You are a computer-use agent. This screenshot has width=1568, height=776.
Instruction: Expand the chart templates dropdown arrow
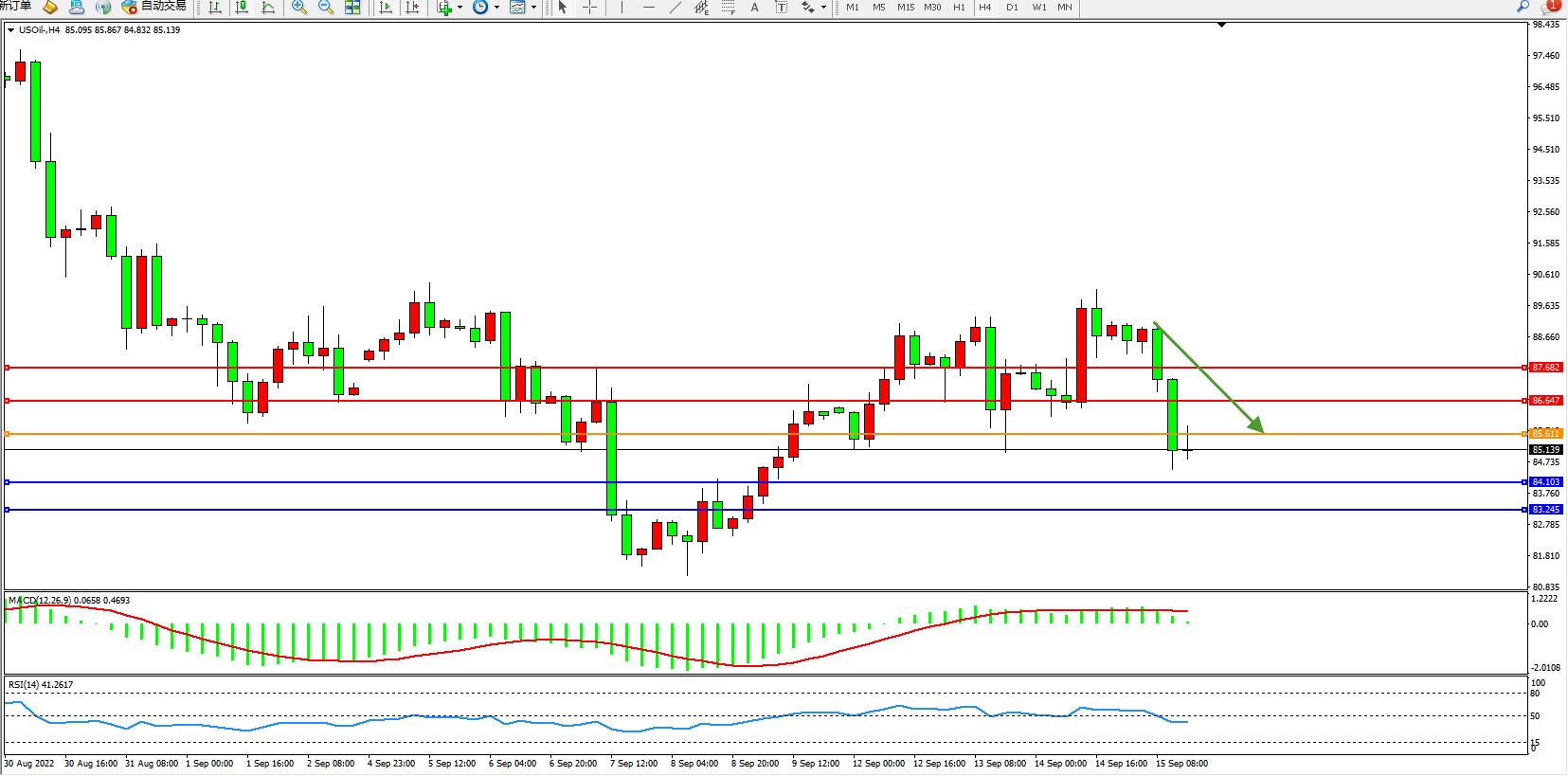(533, 8)
